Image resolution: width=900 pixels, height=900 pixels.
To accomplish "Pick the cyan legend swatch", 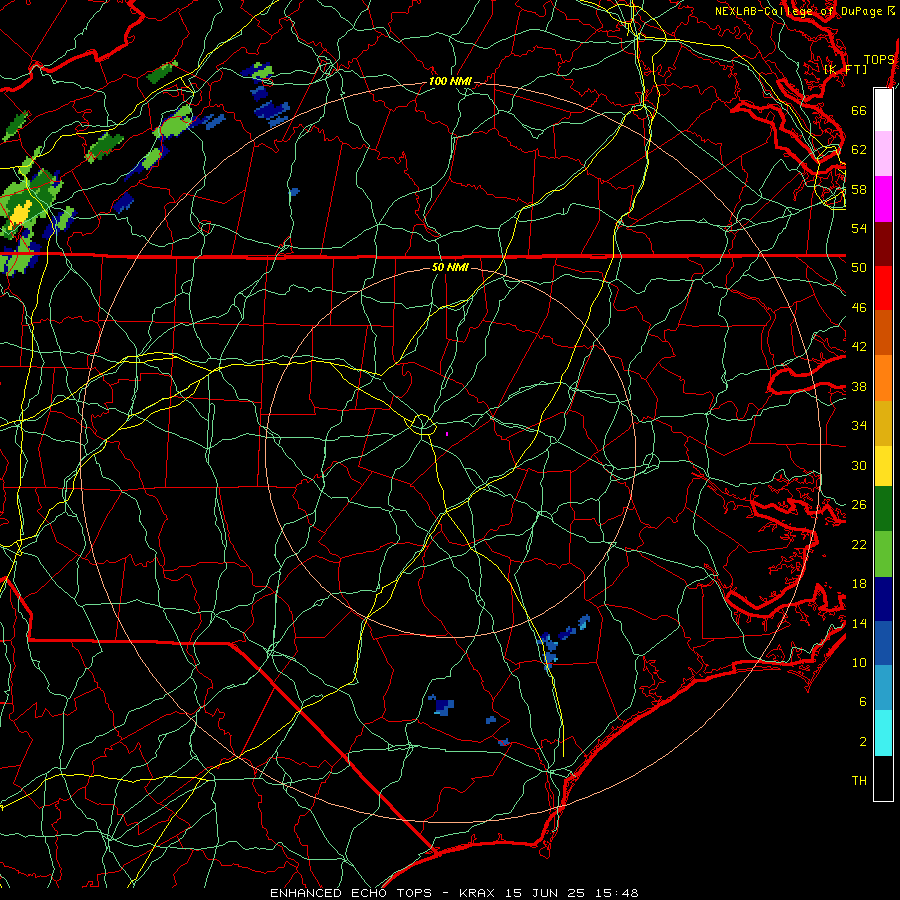I will tap(883, 733).
